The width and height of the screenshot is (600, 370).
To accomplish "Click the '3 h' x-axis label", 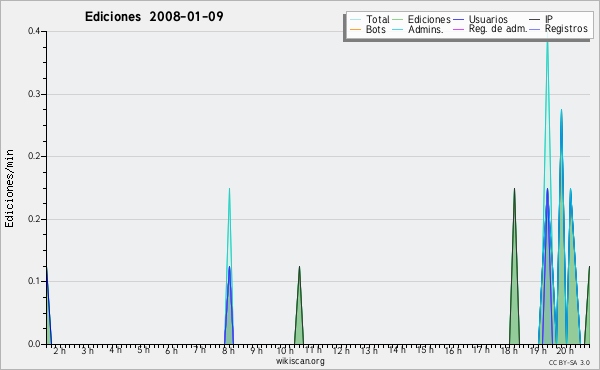I will [87, 351].
